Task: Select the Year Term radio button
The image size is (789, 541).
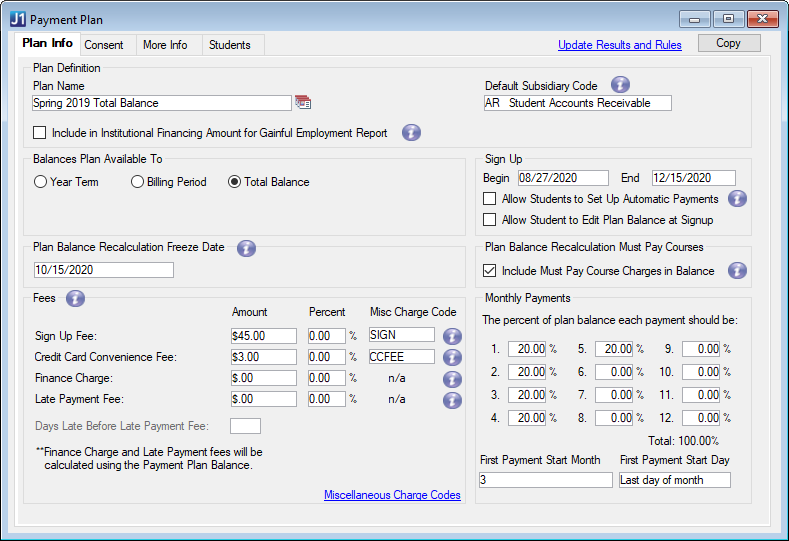Action: click(x=40, y=182)
